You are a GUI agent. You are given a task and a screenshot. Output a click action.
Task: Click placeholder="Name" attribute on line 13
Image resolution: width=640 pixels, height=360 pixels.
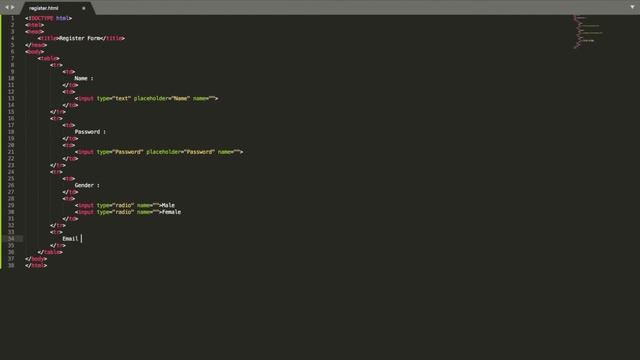162,98
